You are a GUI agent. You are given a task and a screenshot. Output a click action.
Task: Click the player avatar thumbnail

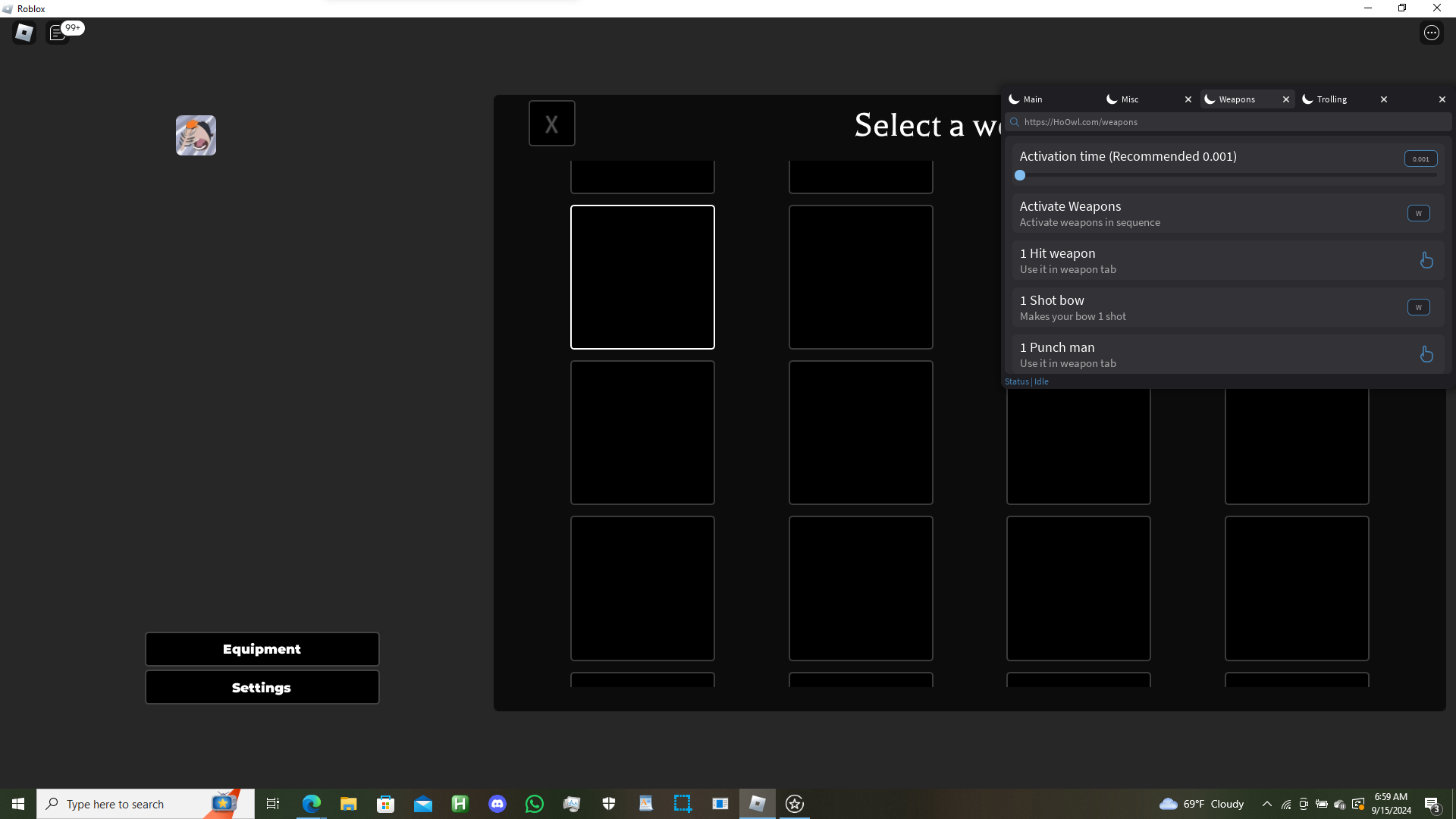[196, 136]
